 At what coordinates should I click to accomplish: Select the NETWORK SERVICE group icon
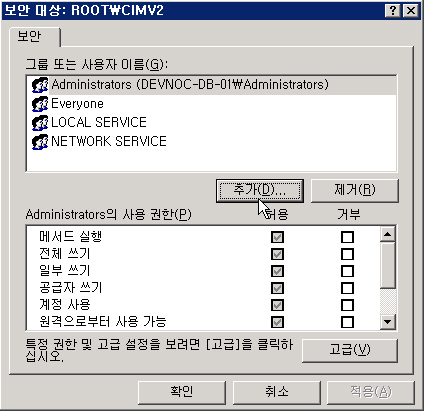(x=40, y=142)
